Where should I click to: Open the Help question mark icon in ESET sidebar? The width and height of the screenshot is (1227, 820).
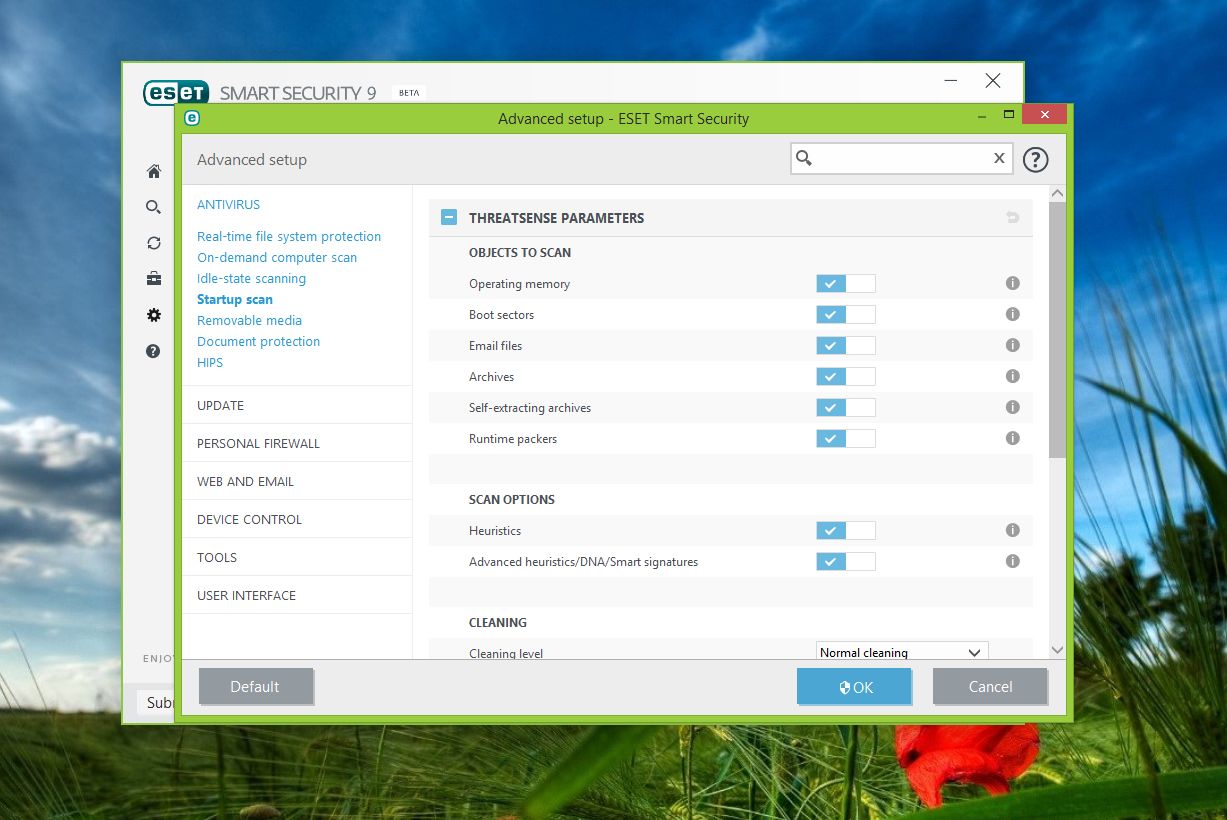pos(153,351)
